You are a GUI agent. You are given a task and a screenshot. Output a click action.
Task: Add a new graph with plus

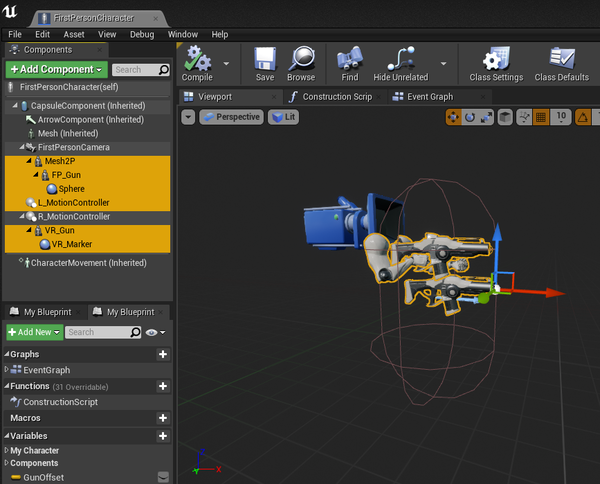[x=163, y=354]
